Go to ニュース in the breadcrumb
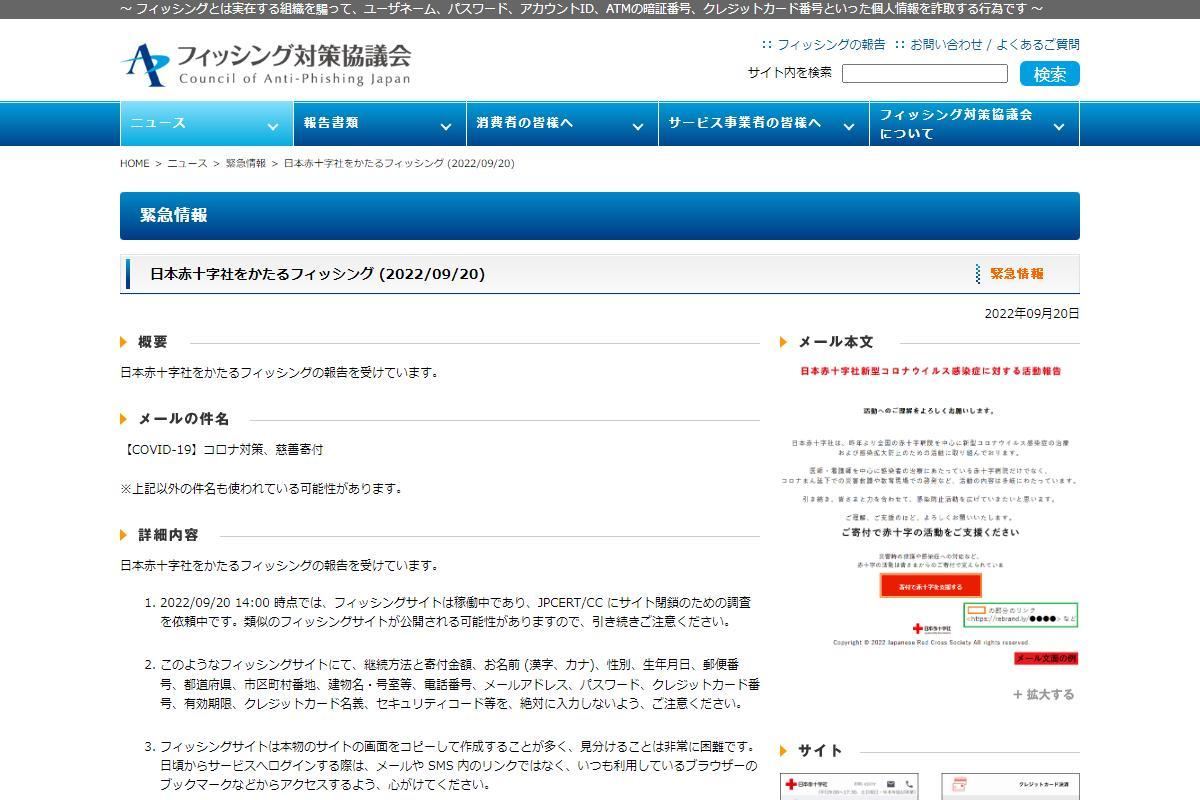Viewport: 1200px width, 800px height. (x=187, y=163)
